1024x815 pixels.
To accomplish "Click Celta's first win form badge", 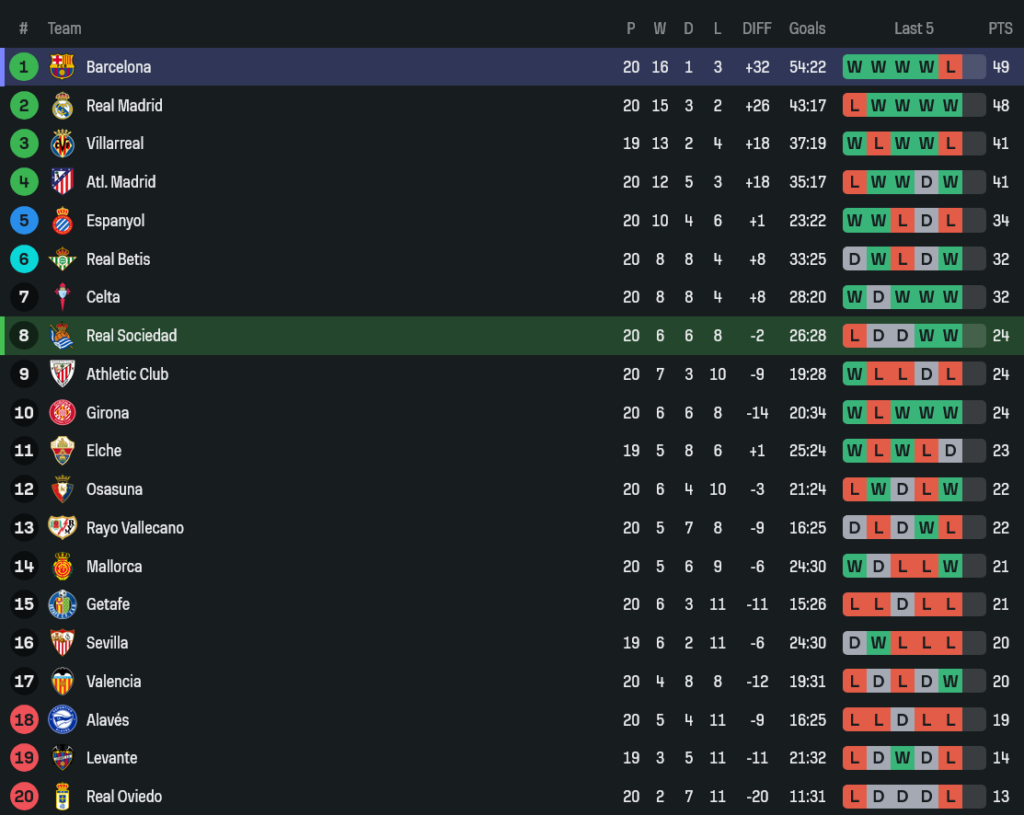I will coord(854,297).
